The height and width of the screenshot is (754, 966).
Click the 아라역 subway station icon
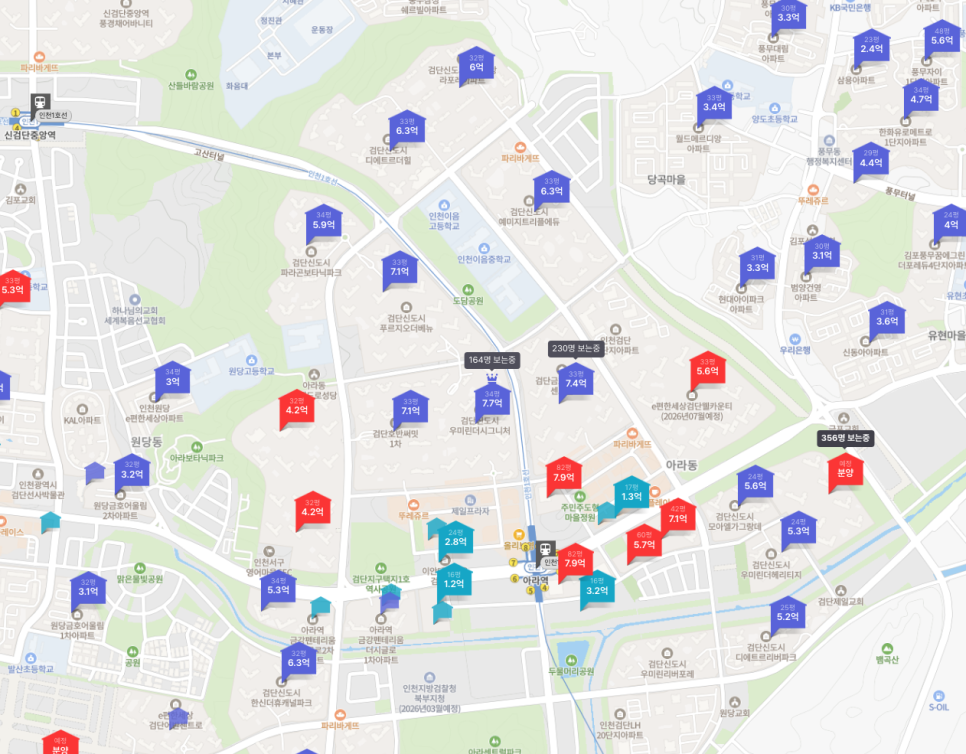coord(545,549)
